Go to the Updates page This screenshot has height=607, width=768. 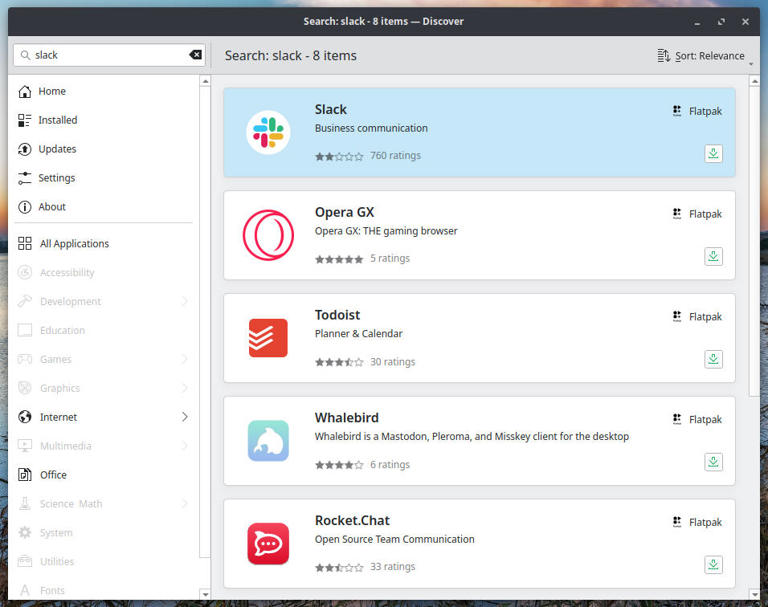(57, 149)
